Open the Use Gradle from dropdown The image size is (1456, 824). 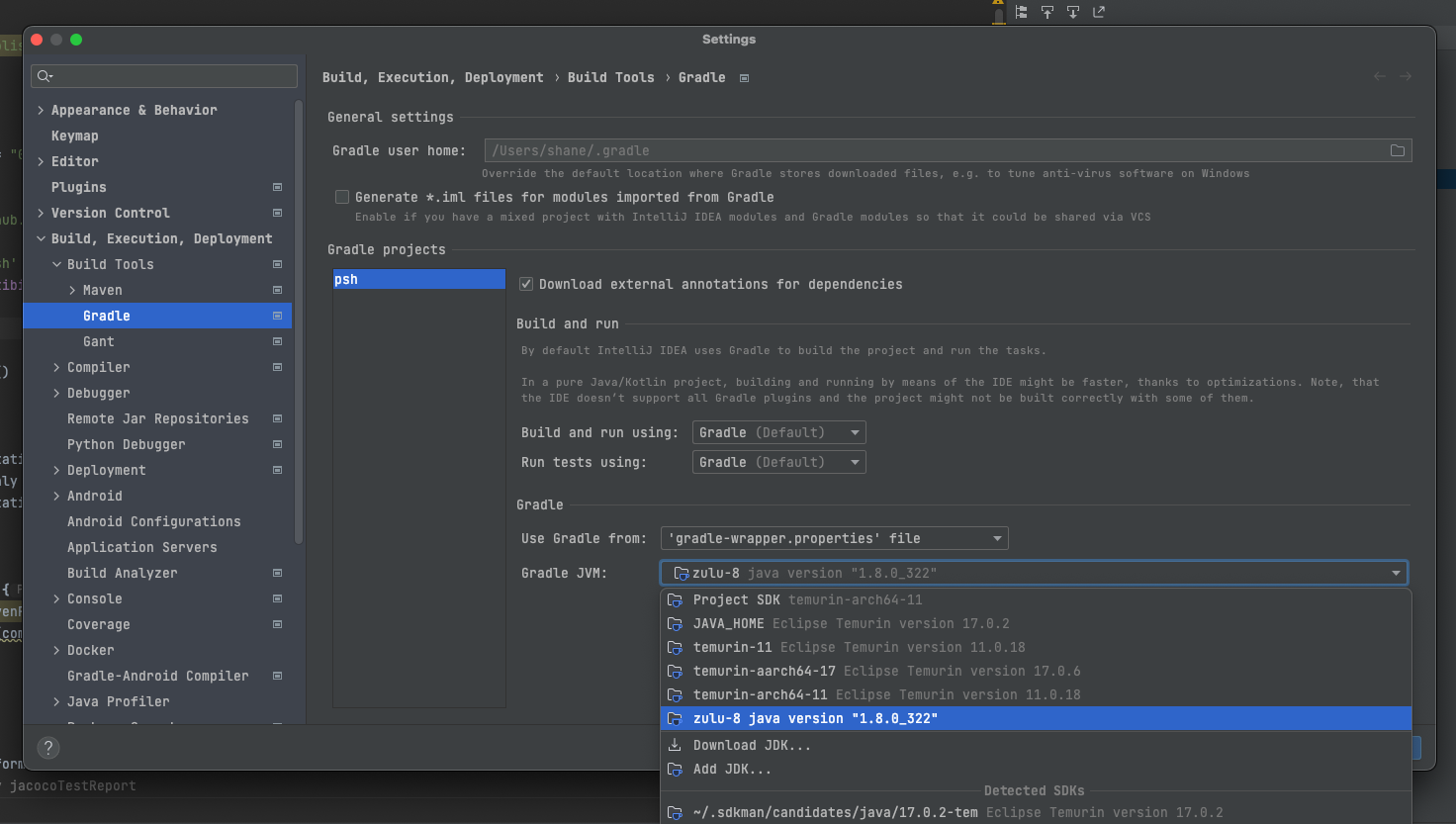click(x=835, y=538)
